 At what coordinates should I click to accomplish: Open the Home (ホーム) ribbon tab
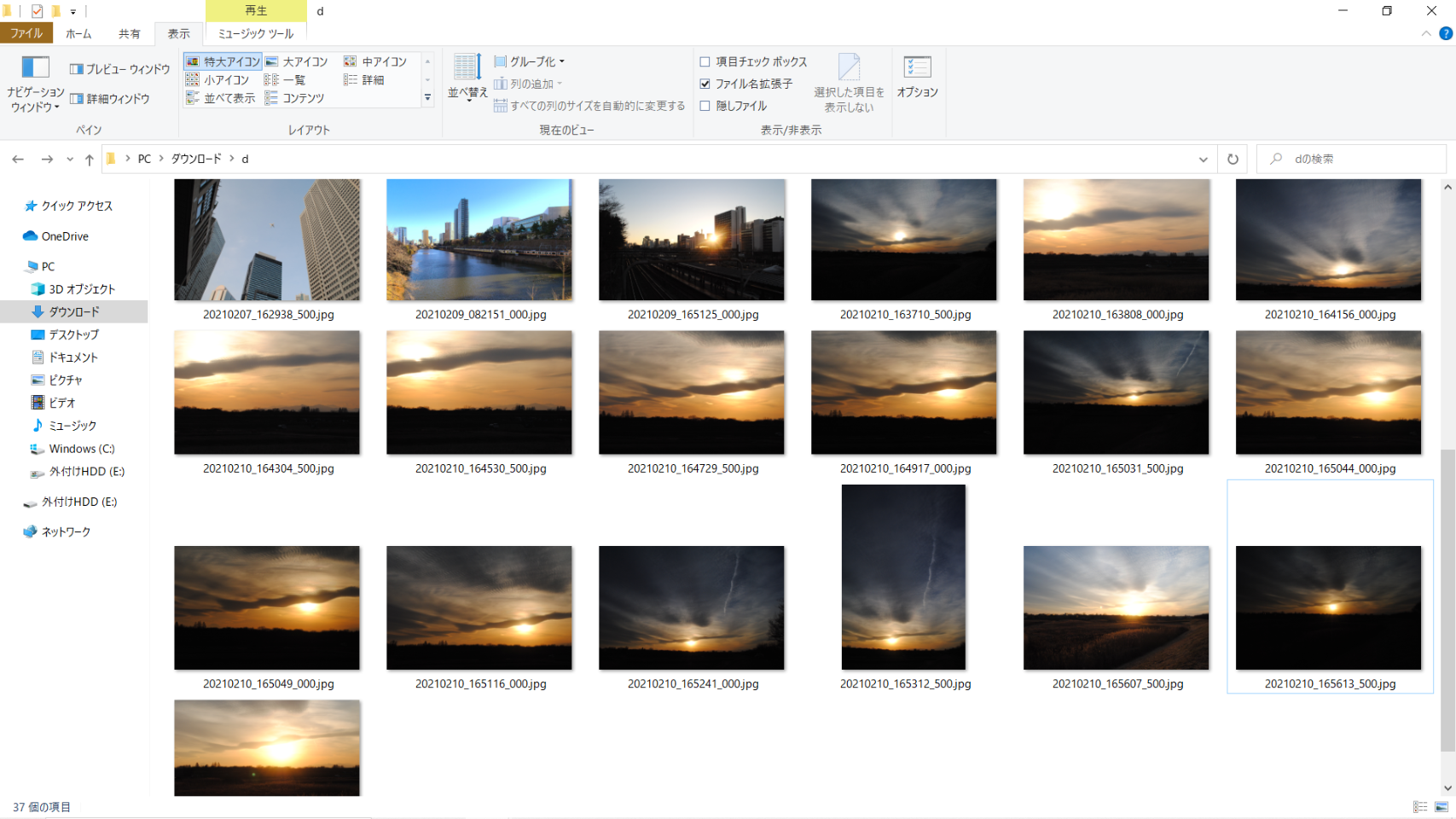(x=78, y=33)
